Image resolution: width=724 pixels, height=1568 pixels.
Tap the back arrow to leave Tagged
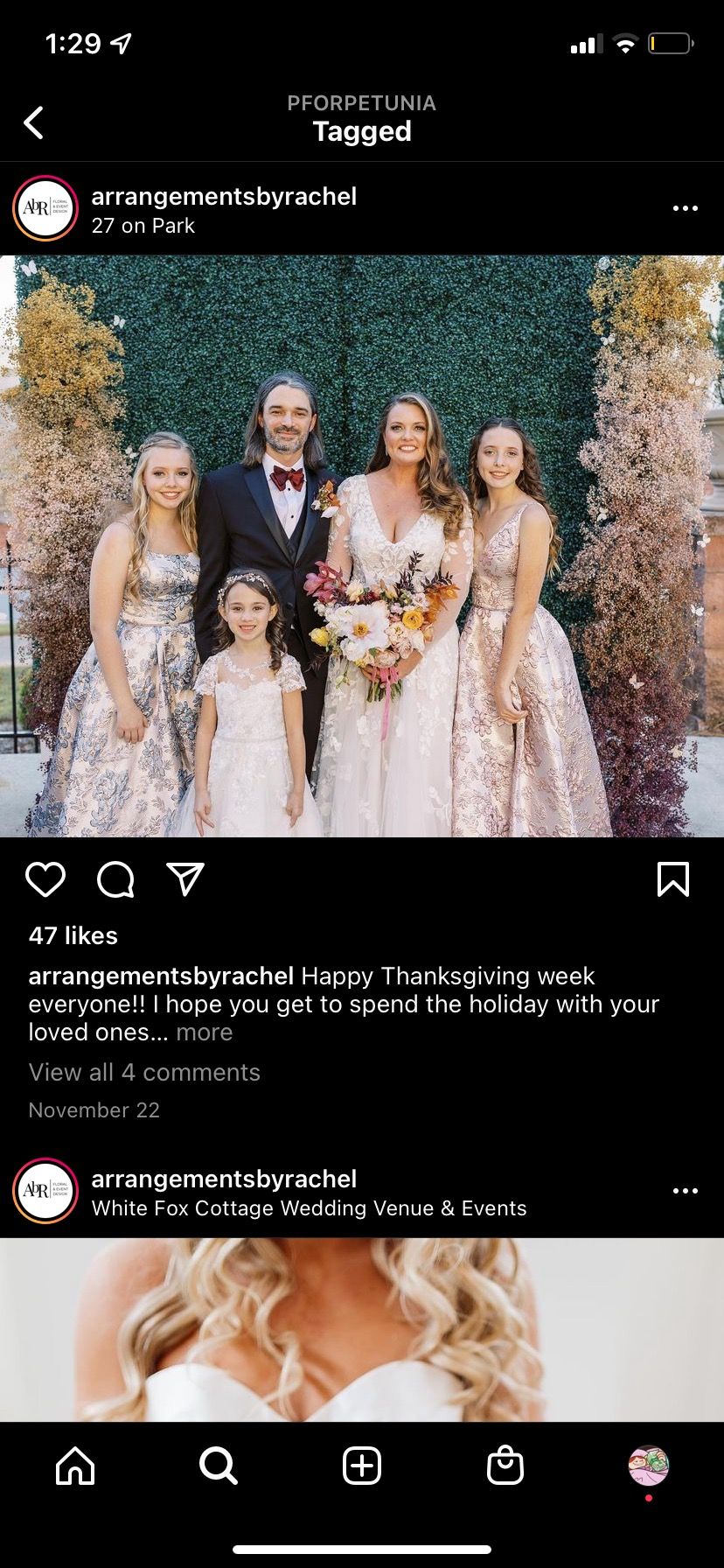(x=33, y=122)
